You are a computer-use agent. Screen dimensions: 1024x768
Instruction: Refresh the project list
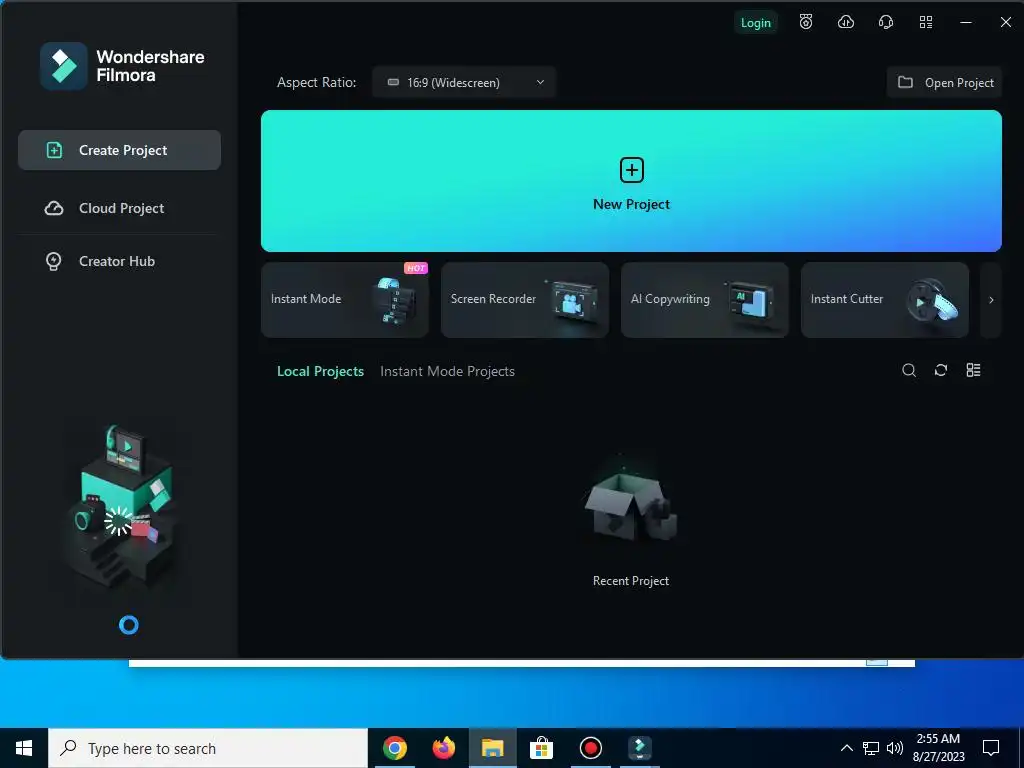[x=940, y=370]
